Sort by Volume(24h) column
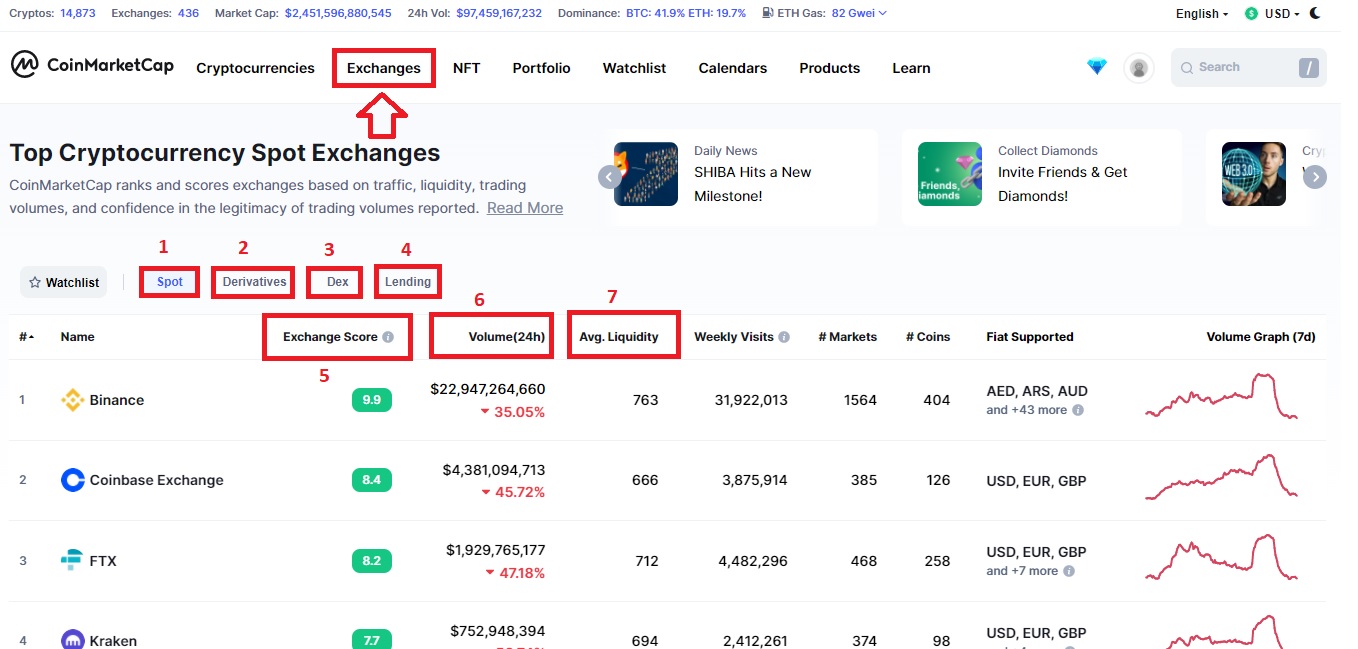 [x=507, y=337]
